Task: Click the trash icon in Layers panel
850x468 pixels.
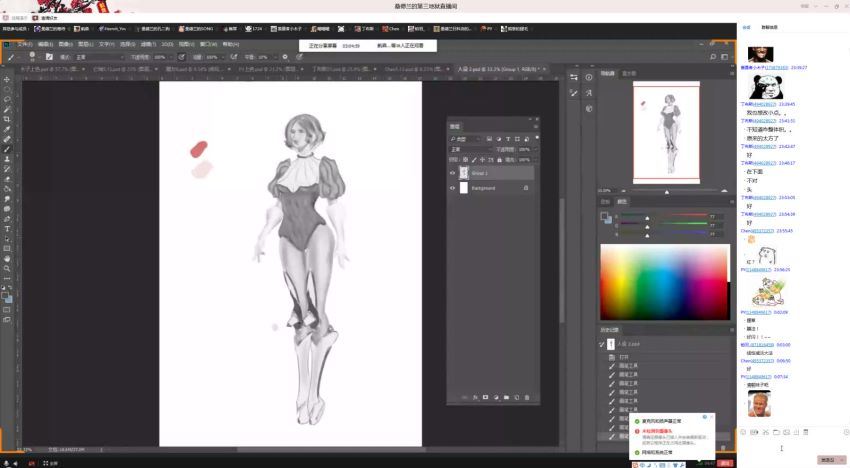Action: (x=527, y=397)
